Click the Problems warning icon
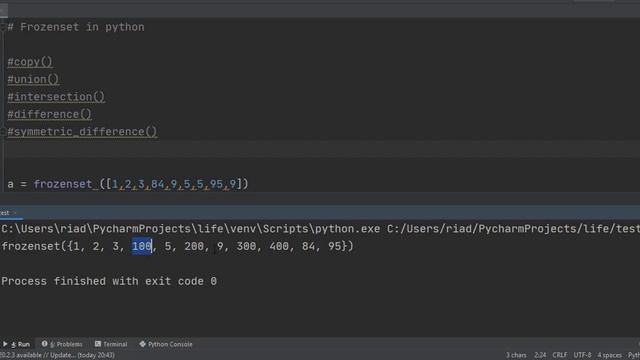The image size is (640, 360). click(x=44, y=344)
